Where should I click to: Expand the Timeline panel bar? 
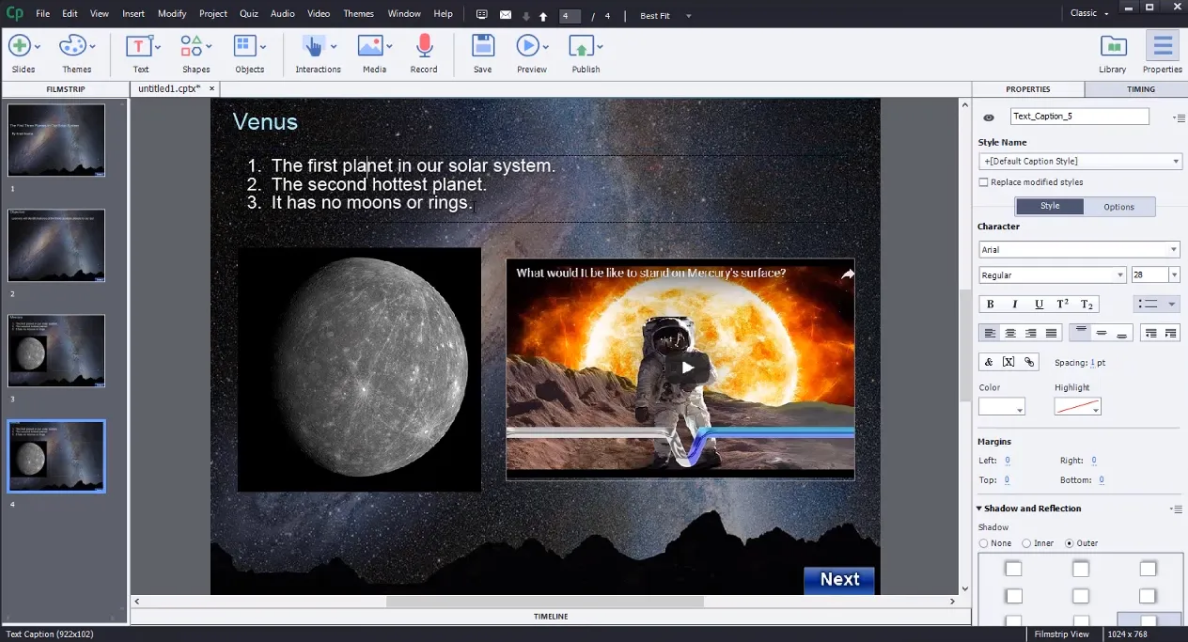pyautogui.click(x=551, y=617)
